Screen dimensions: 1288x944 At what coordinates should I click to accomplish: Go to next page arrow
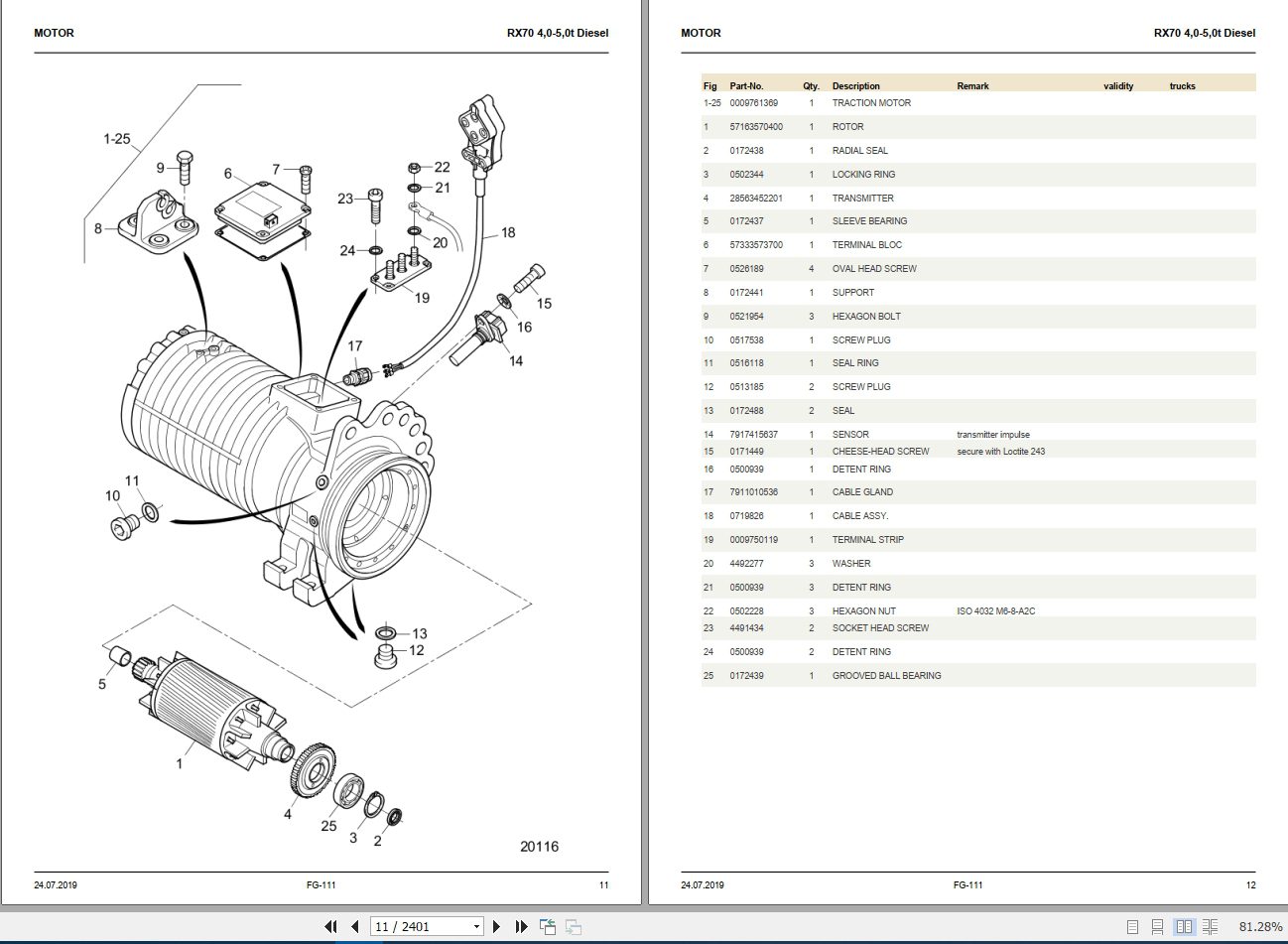pyautogui.click(x=497, y=926)
